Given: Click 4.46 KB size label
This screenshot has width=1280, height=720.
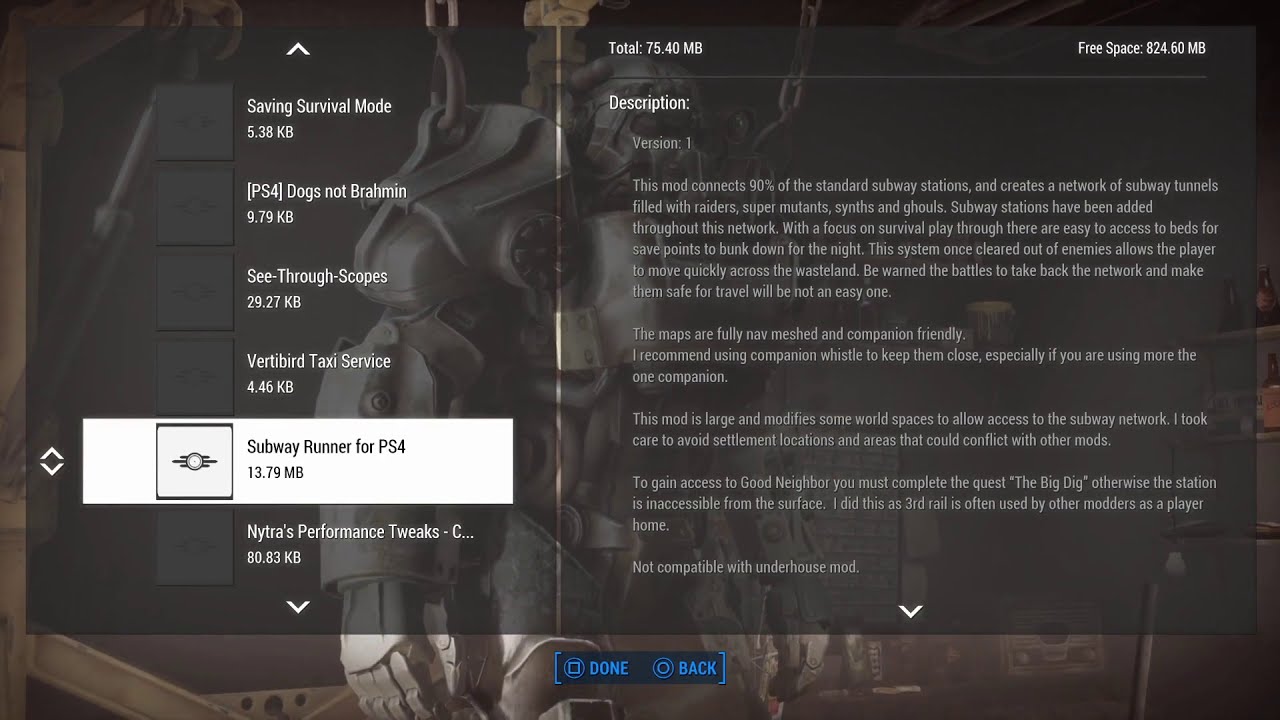Looking at the screenshot, I should coord(270,387).
